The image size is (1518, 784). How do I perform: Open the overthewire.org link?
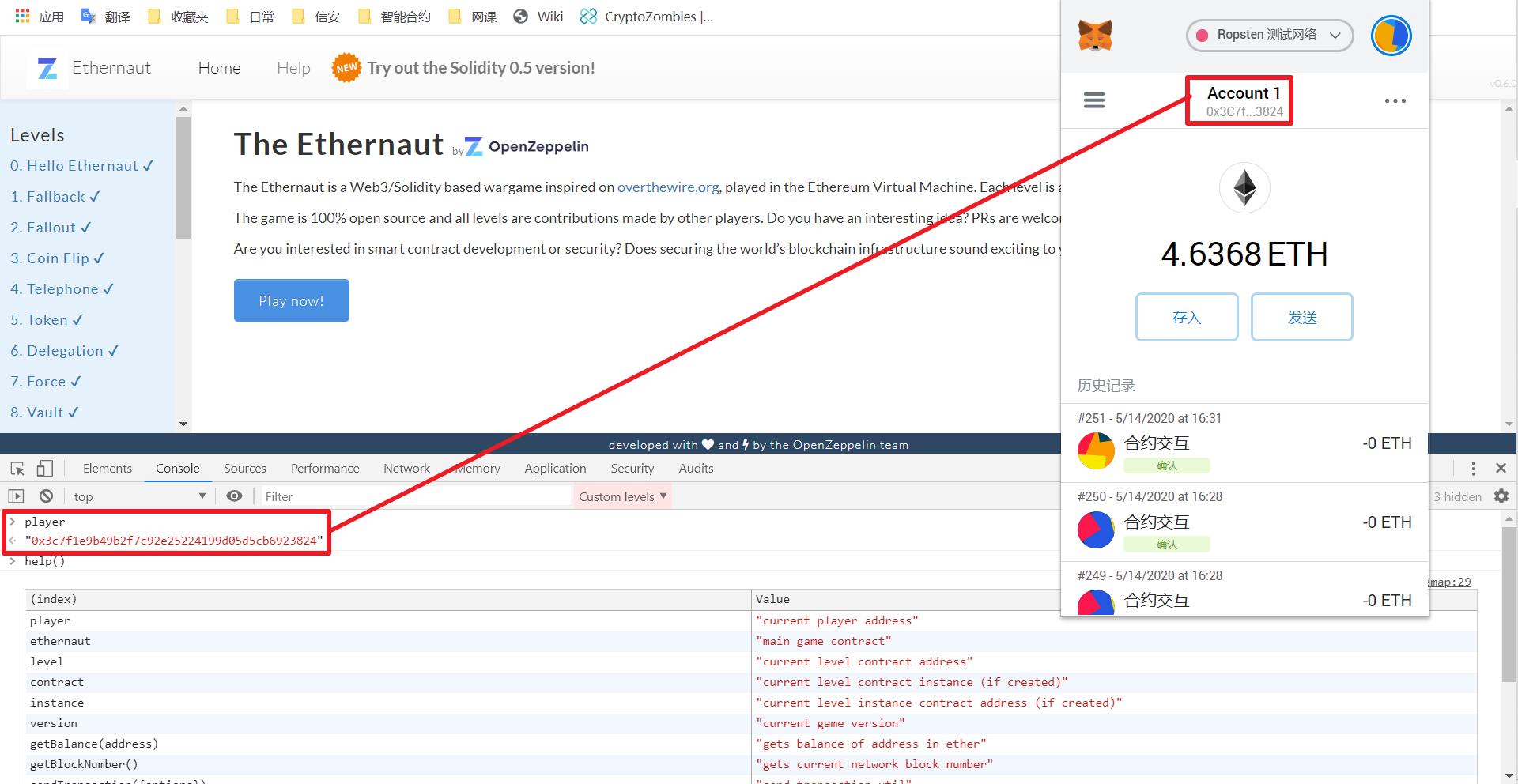pos(668,187)
